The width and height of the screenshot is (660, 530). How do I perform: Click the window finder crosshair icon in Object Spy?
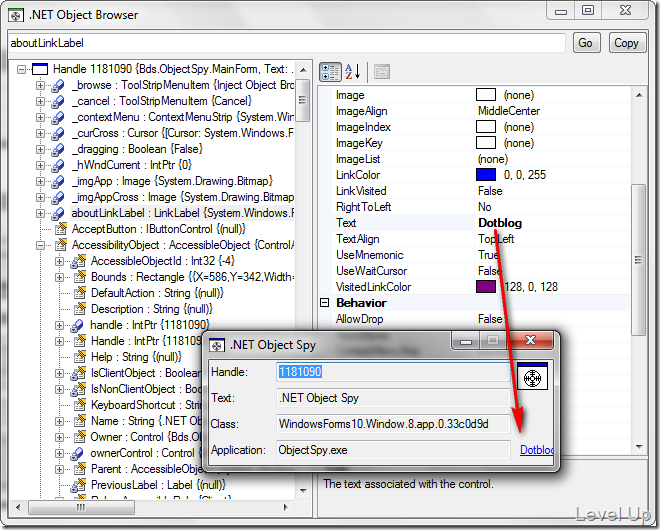click(x=532, y=377)
